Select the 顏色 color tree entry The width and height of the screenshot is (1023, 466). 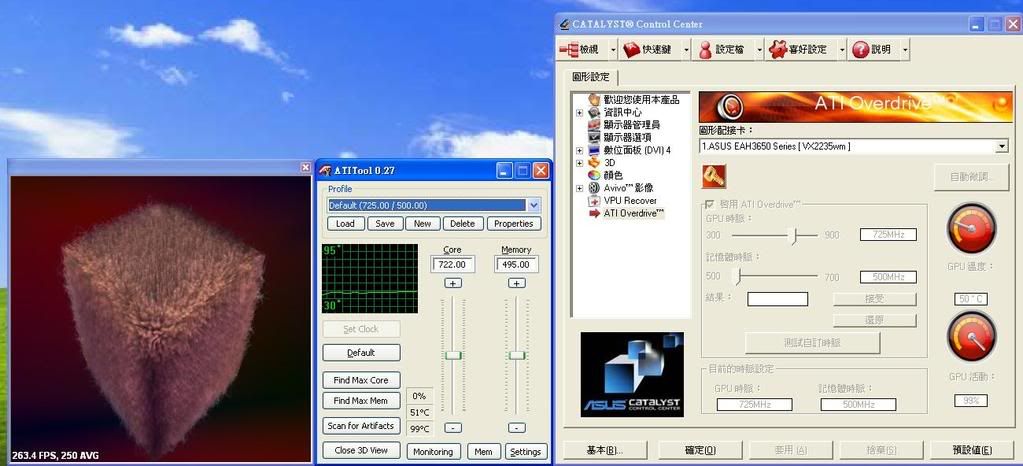click(613, 175)
